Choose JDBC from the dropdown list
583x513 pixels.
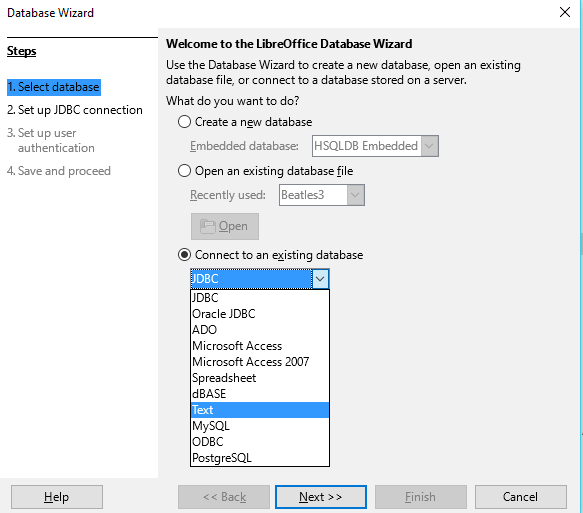[x=260, y=298]
